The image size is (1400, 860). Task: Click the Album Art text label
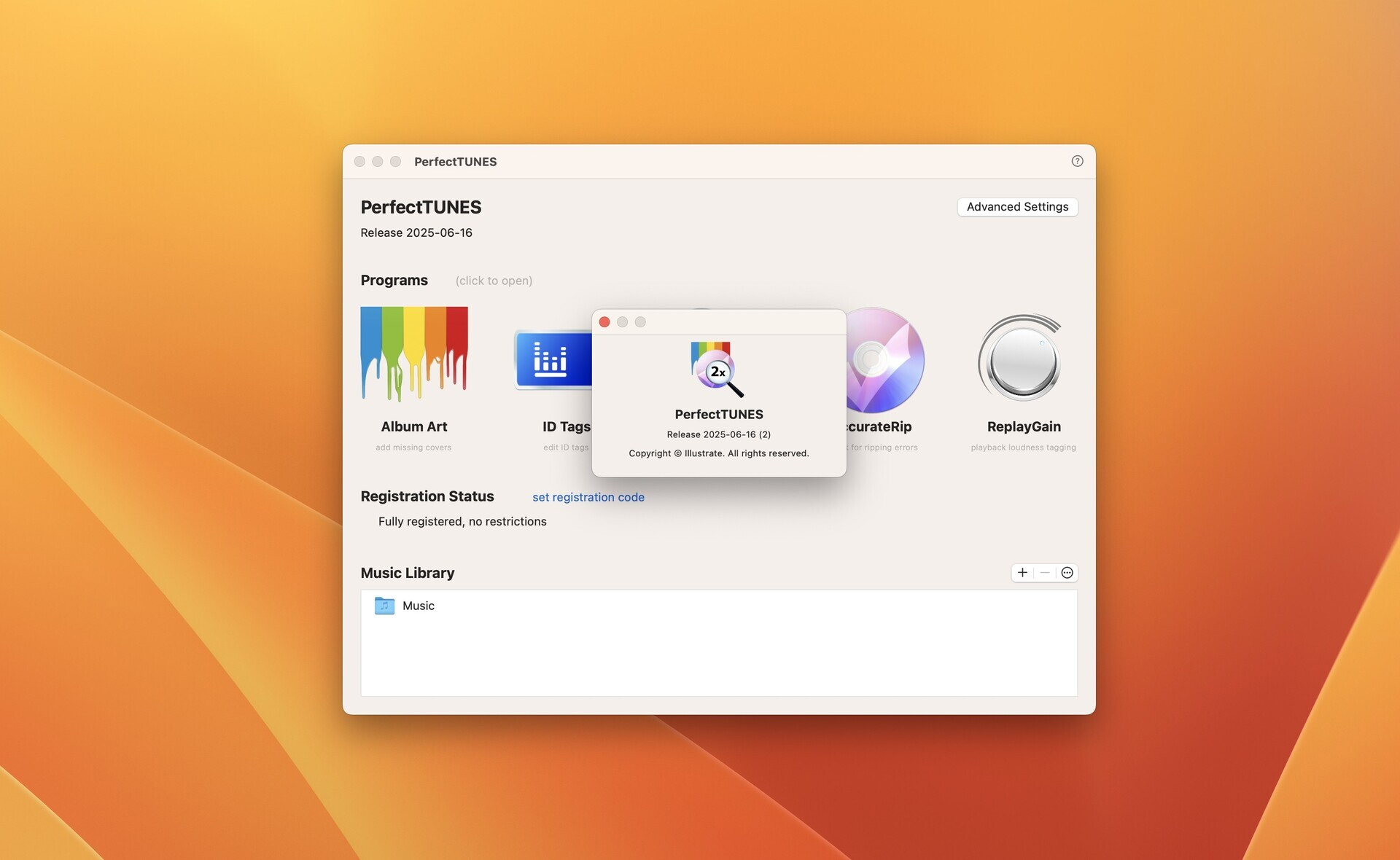coord(413,426)
